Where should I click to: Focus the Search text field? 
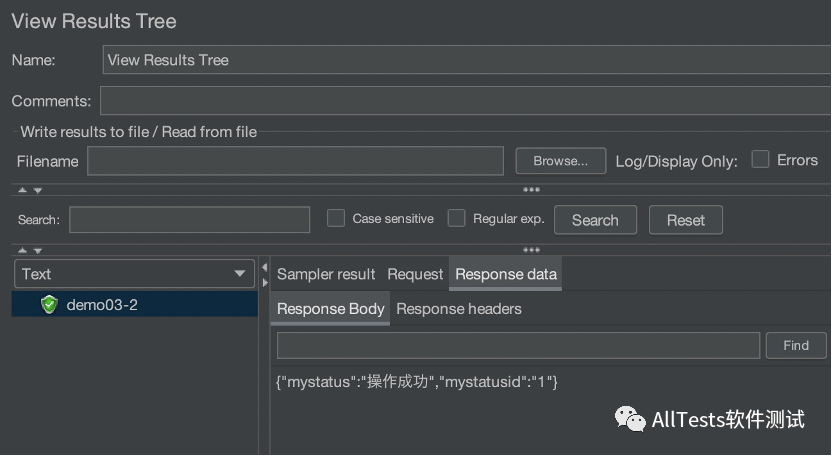(x=189, y=220)
